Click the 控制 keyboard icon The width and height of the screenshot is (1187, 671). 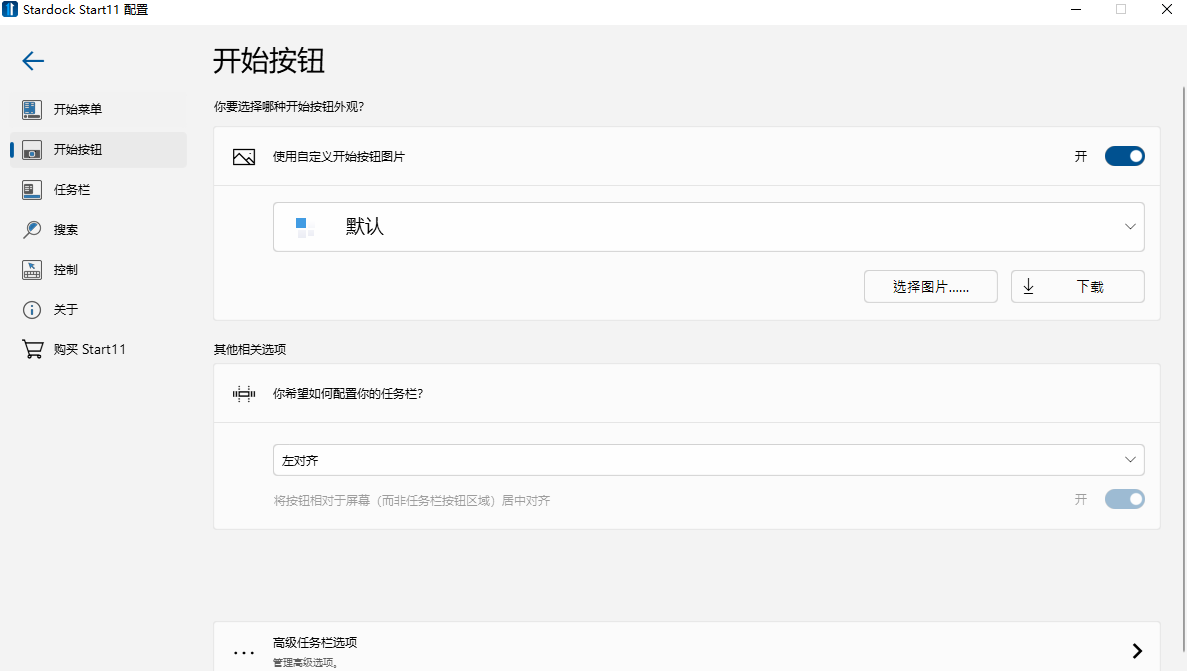point(34,269)
